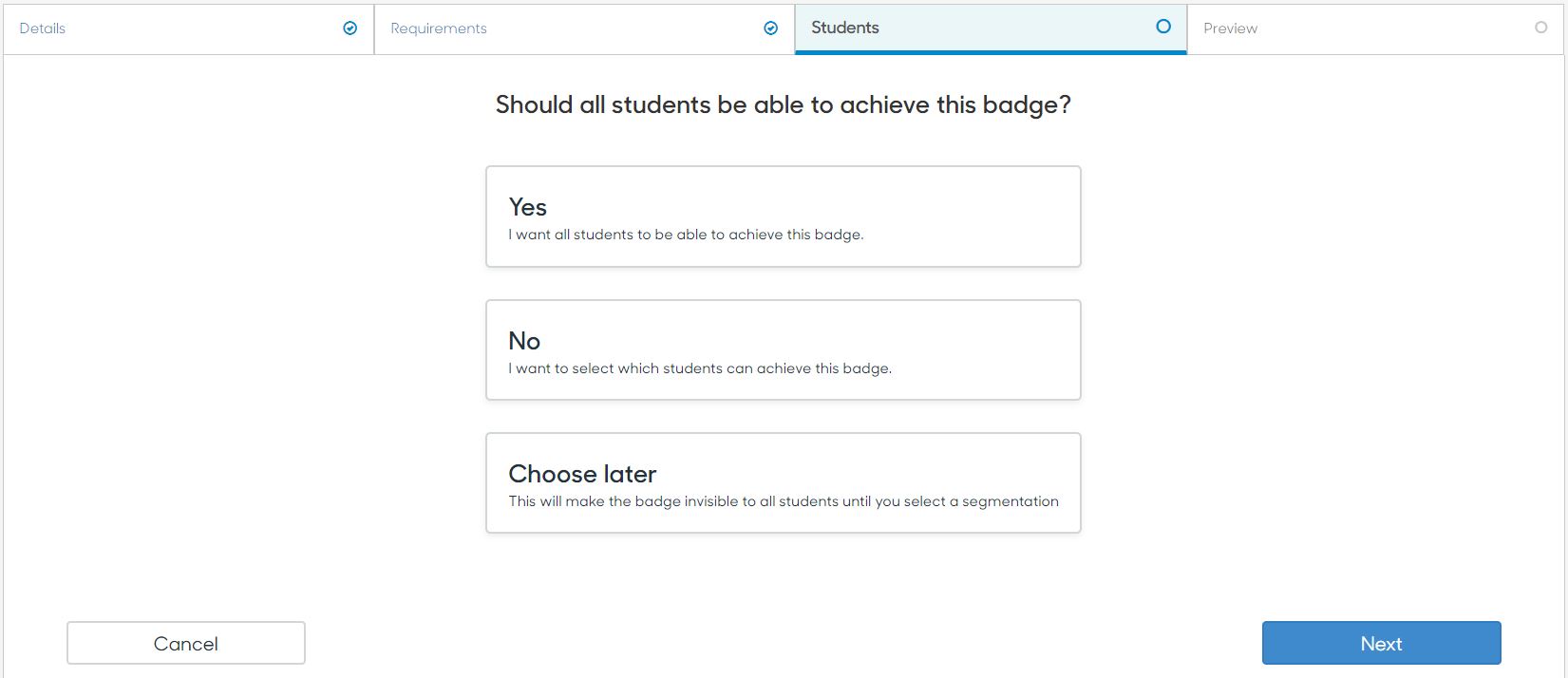Switch to the Preview tab
Image resolution: width=1568 pixels, height=678 pixels.
(x=1375, y=28)
